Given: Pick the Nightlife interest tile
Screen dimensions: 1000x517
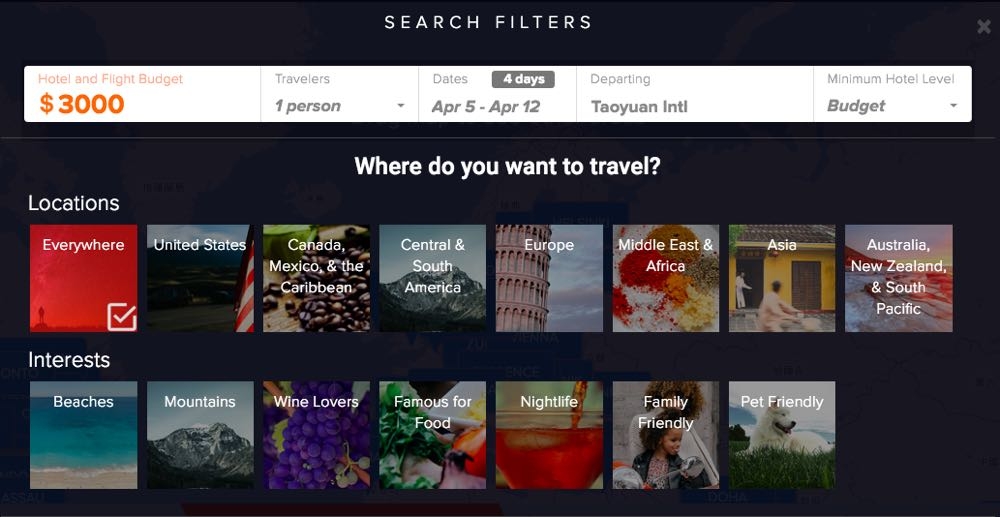Looking at the screenshot, I should [x=549, y=435].
